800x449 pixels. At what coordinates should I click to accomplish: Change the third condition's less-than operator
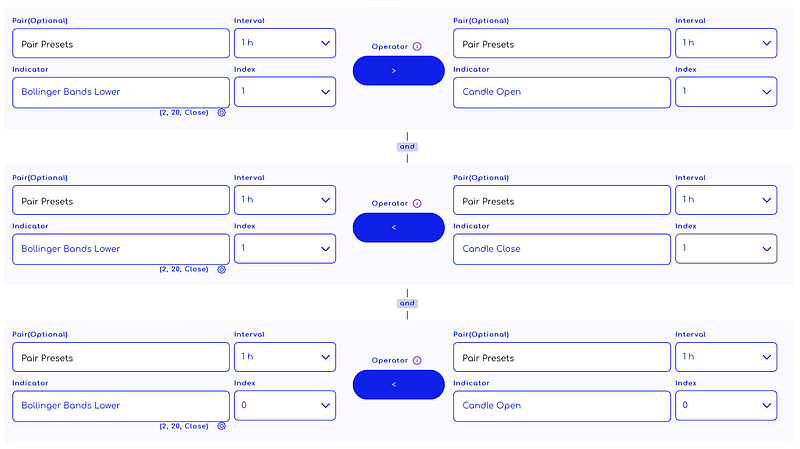pyautogui.click(x=398, y=384)
